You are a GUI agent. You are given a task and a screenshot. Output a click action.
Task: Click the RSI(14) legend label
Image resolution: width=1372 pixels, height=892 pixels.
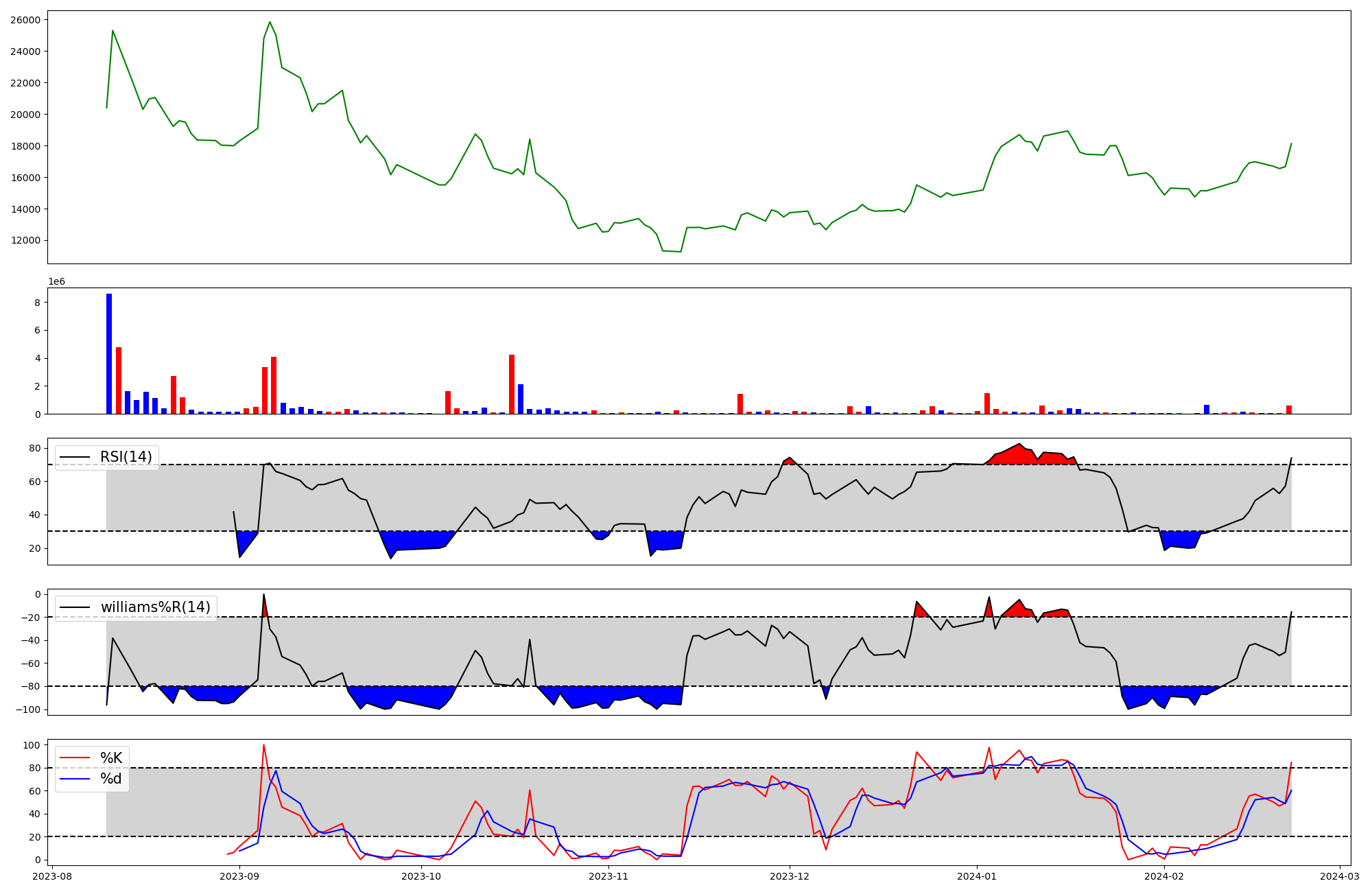[x=126, y=457]
